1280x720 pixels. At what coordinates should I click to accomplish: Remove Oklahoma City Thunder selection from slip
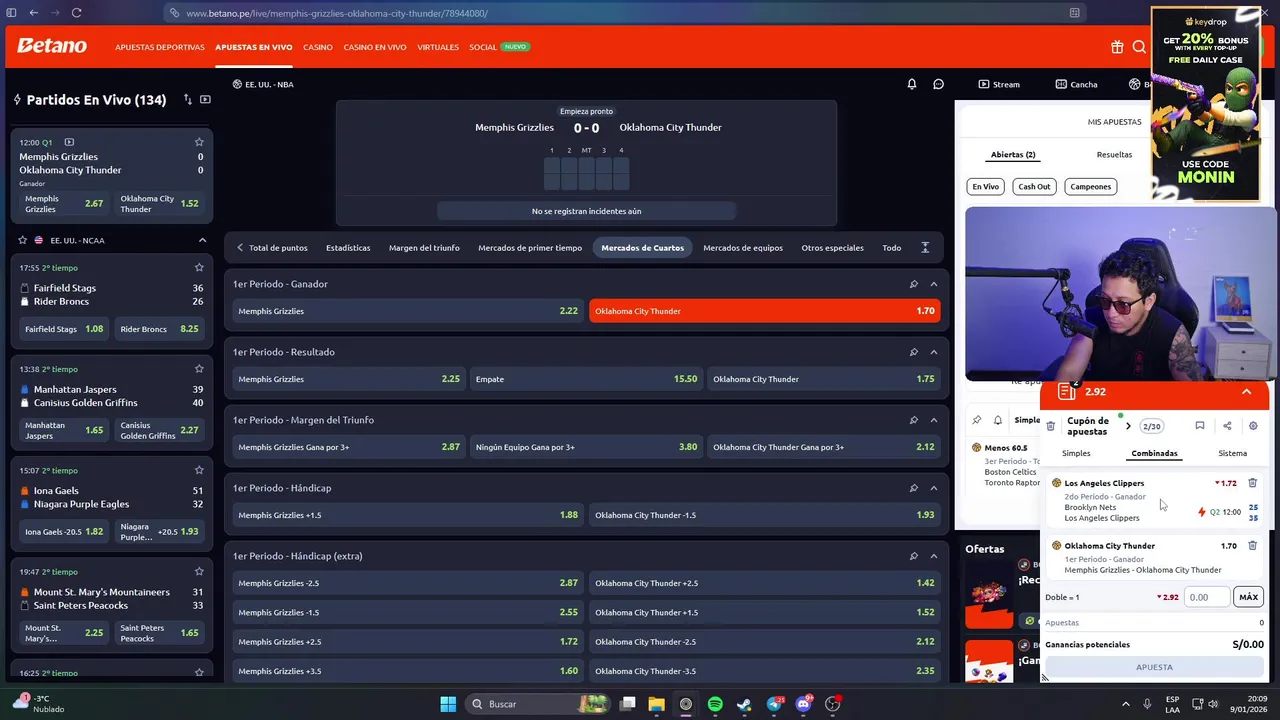click(x=1252, y=546)
